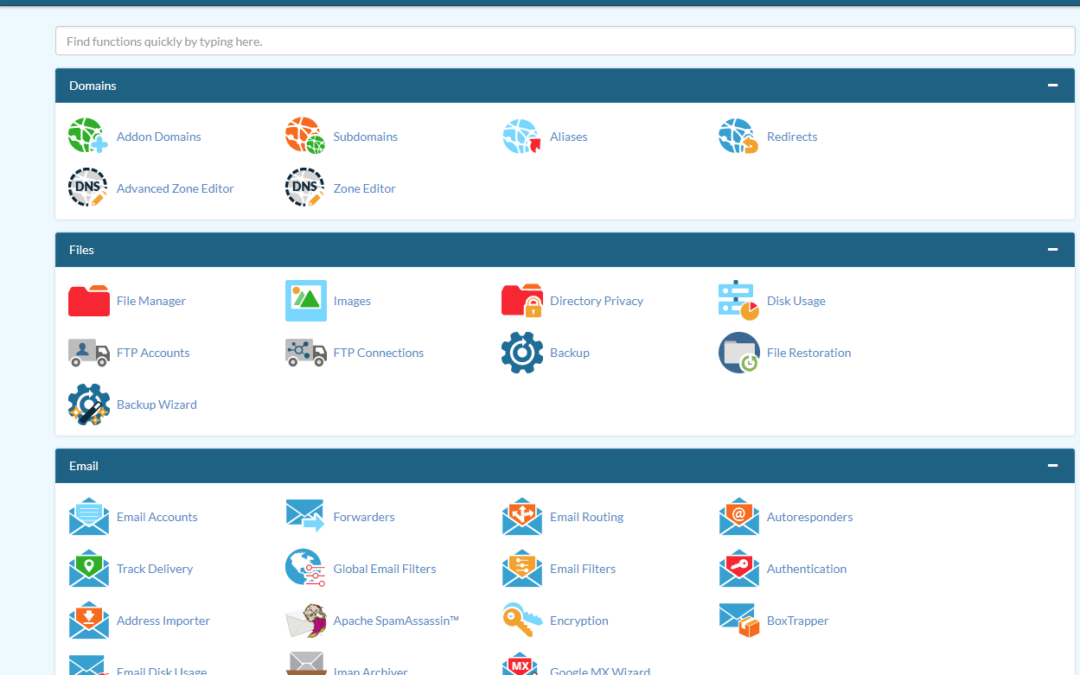1080x675 pixels.
Task: Select the BoxTrapper icon
Action: pyautogui.click(x=737, y=620)
